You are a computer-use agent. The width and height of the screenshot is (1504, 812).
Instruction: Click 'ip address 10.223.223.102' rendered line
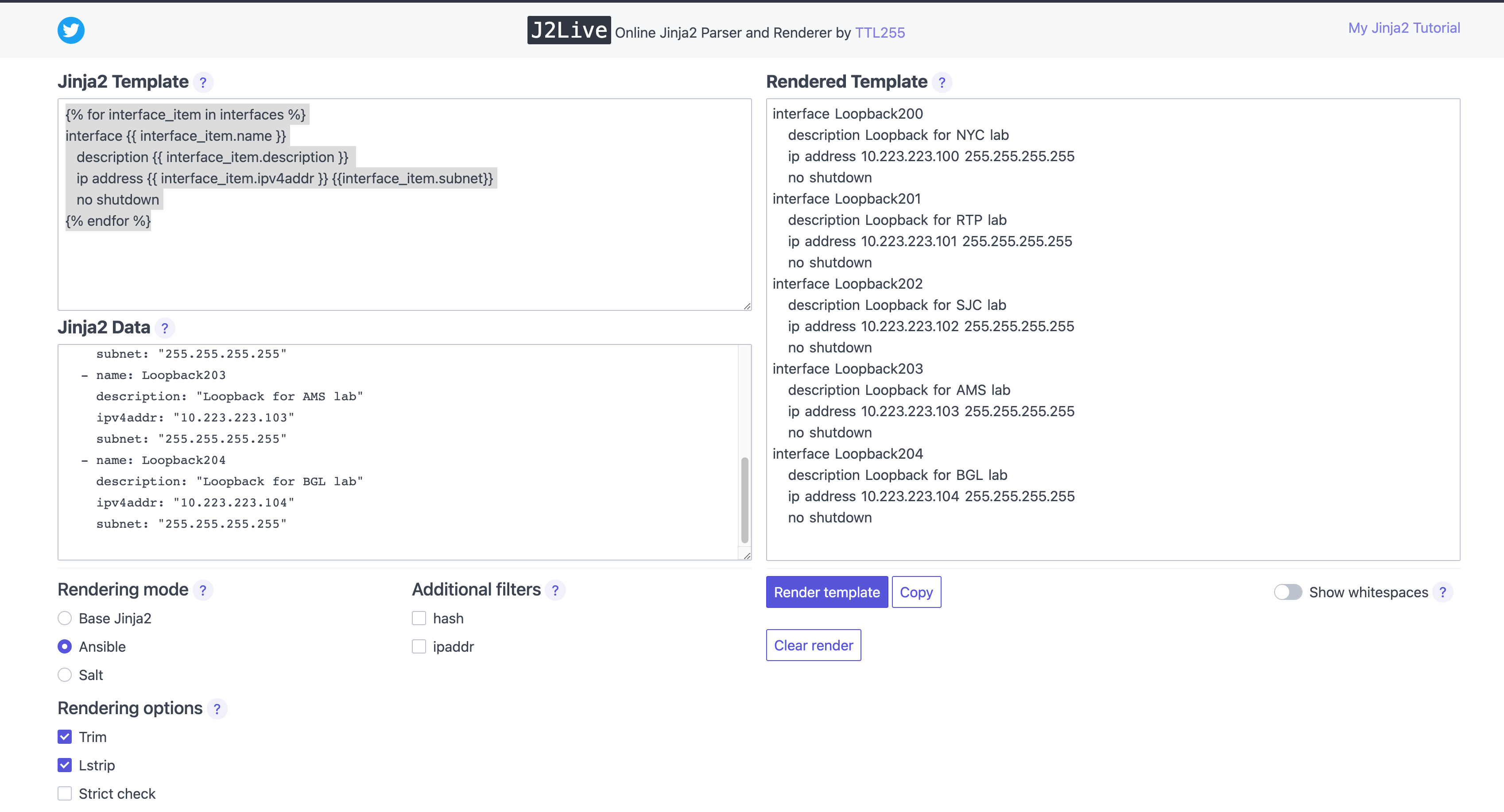930,326
